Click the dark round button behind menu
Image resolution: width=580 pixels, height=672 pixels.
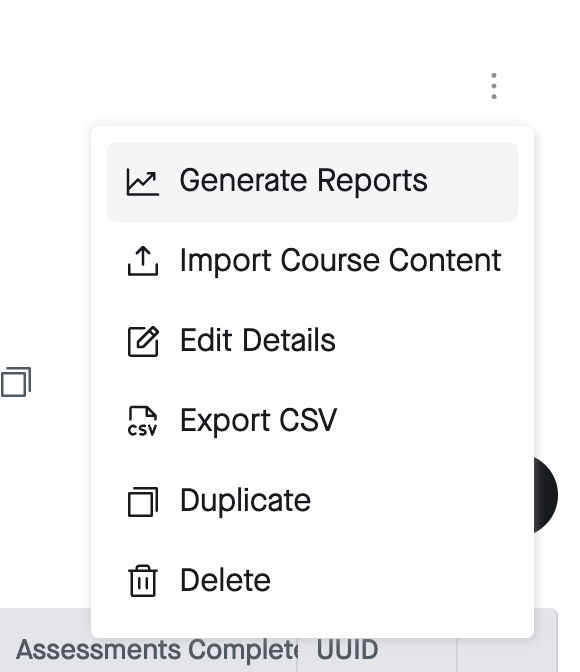(x=546, y=495)
